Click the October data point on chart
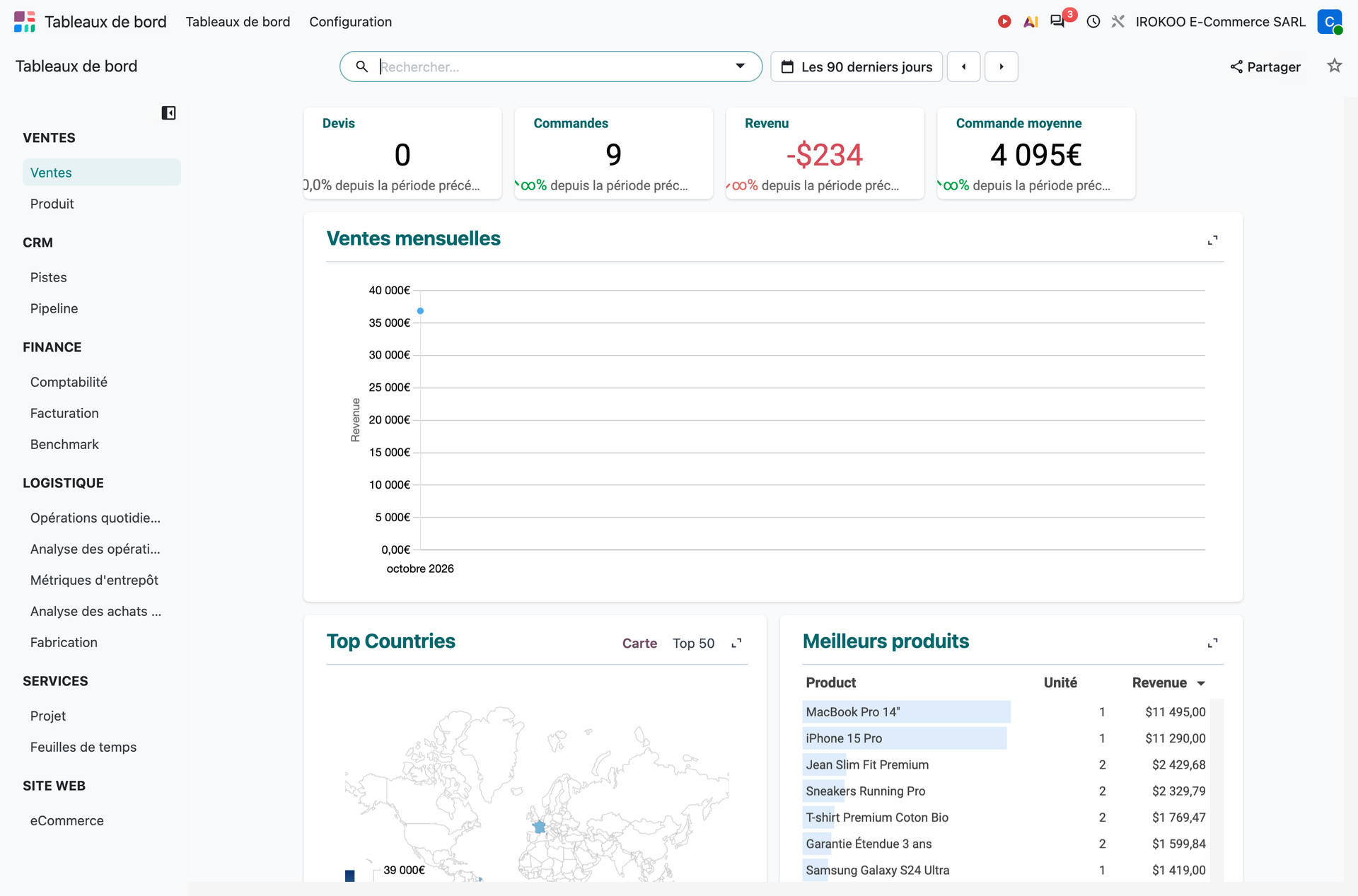Image resolution: width=1358 pixels, height=896 pixels. 420,310
